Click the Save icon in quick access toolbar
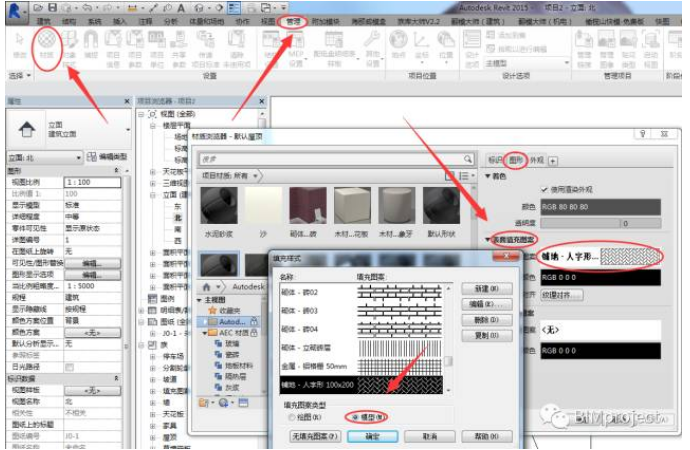The width and height of the screenshot is (690, 450). point(52,8)
